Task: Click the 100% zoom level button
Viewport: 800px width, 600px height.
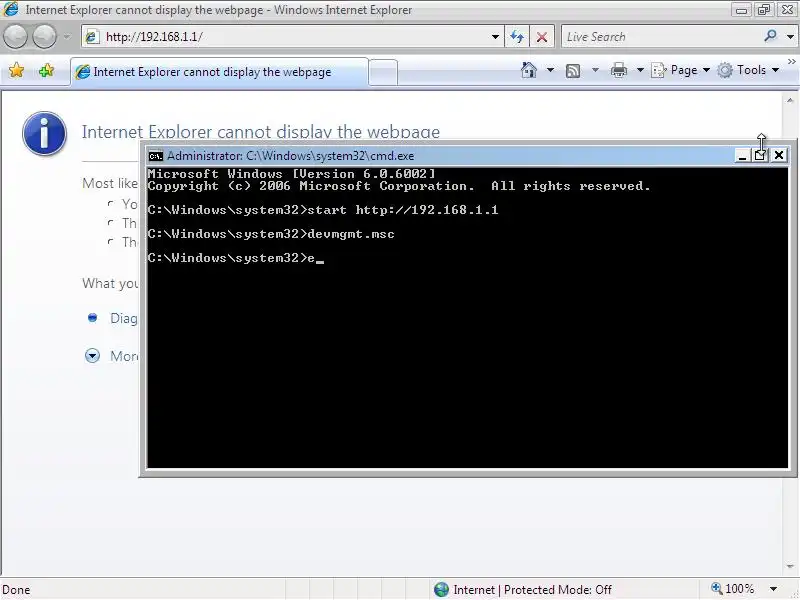Action: point(733,589)
